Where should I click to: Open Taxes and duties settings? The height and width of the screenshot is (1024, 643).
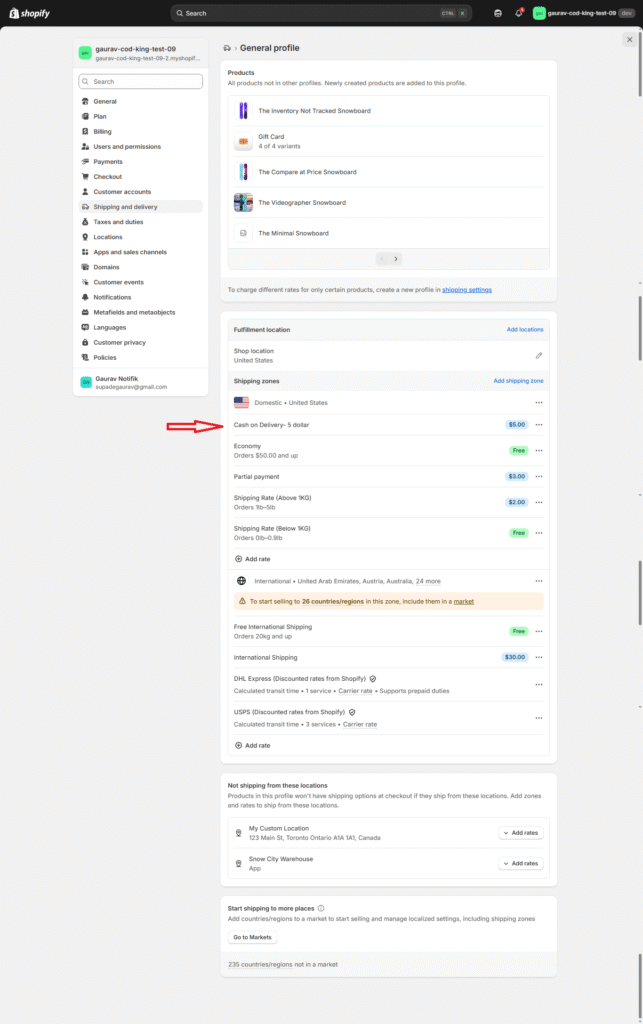point(118,222)
